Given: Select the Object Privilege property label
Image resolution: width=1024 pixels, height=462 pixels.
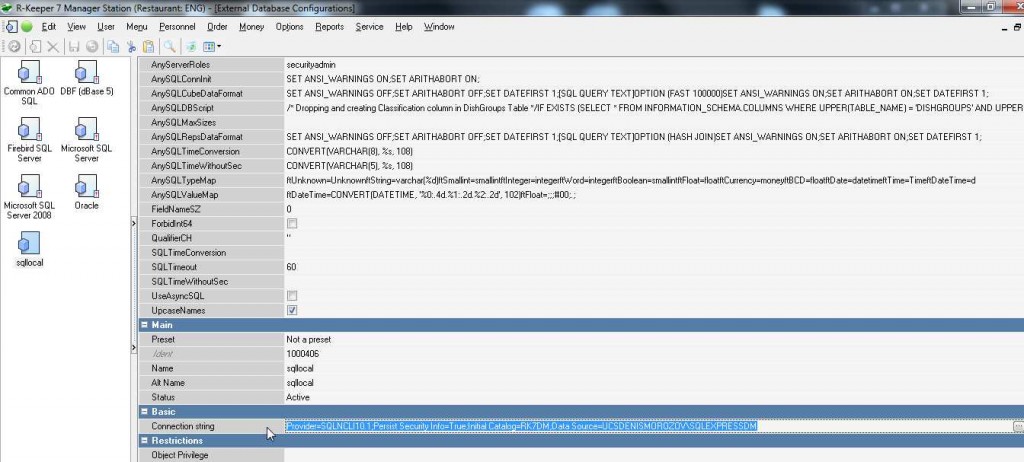Looking at the screenshot, I should [180, 455].
